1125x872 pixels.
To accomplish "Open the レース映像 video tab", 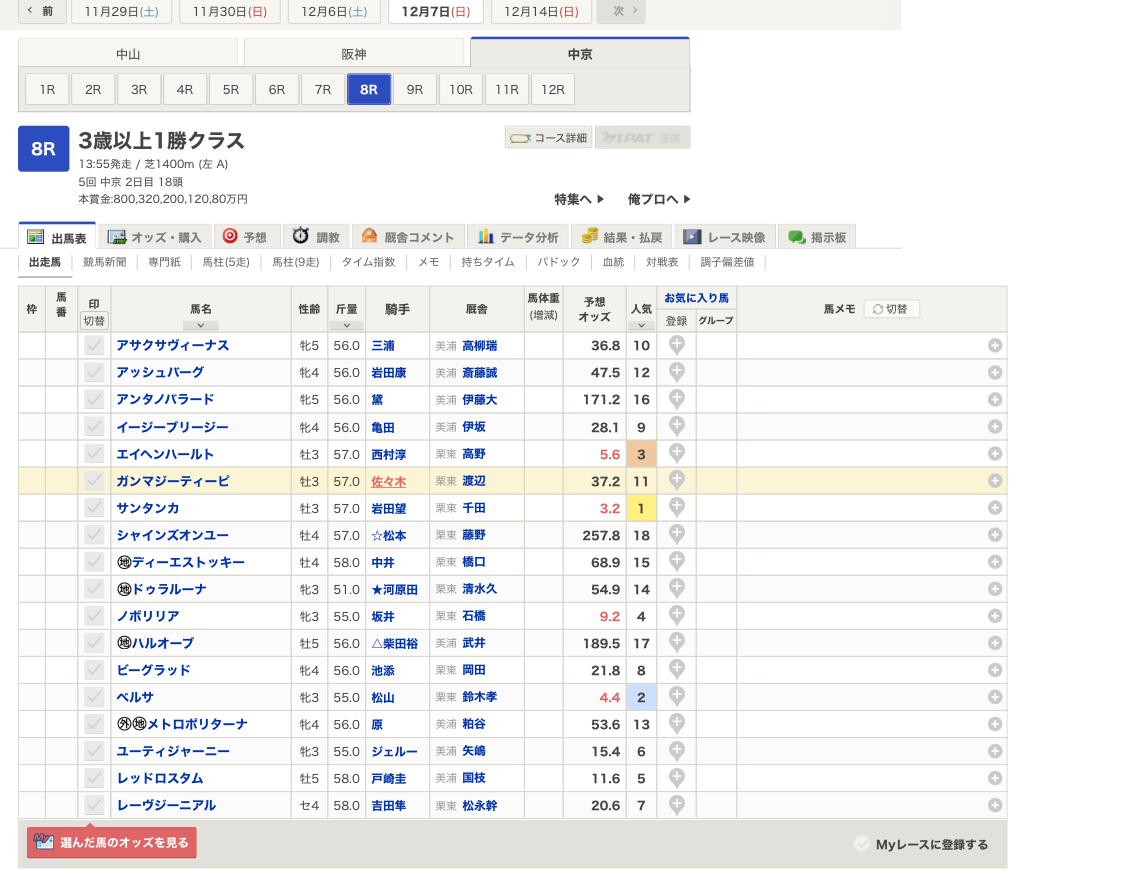I will (724, 237).
